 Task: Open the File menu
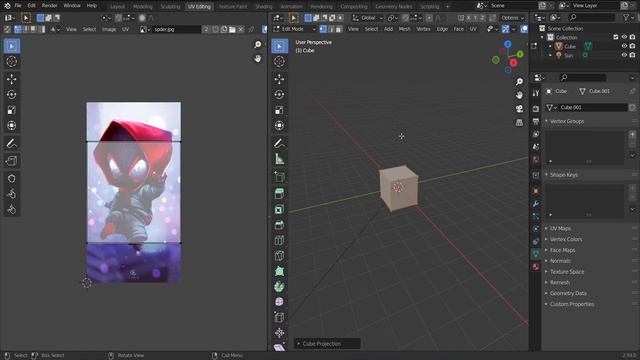(18, 6)
